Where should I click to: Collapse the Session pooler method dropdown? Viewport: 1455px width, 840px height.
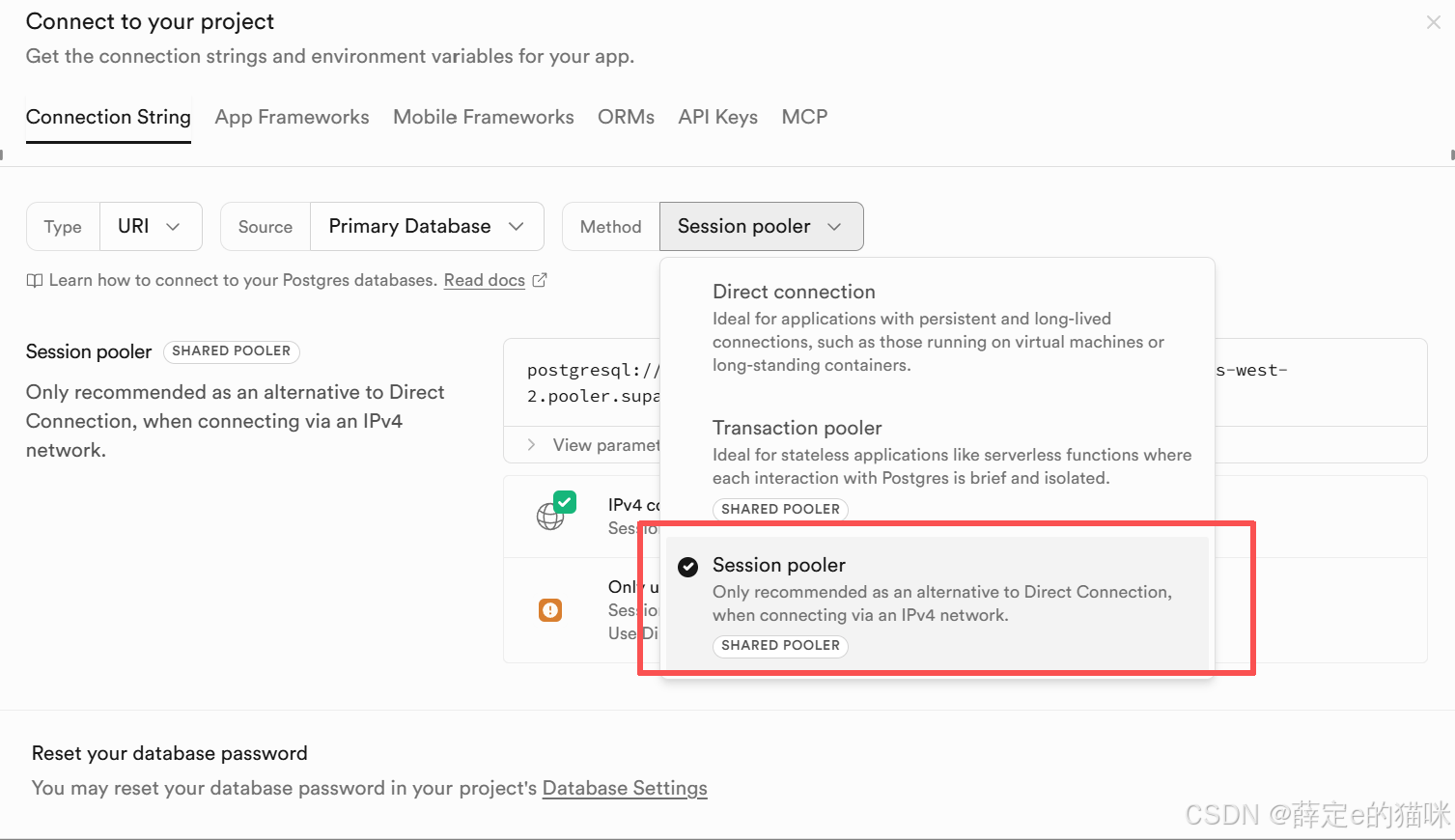tap(761, 226)
